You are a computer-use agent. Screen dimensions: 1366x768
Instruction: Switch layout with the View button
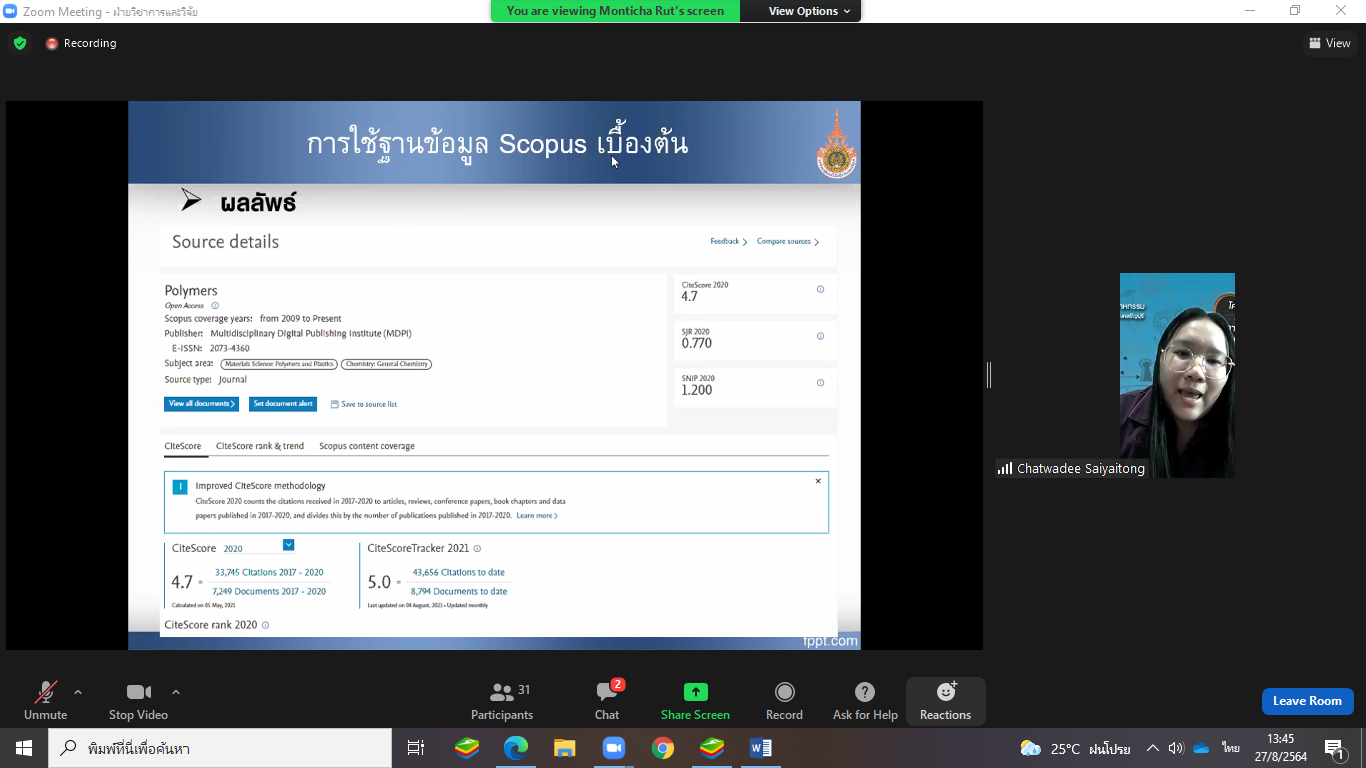click(x=1330, y=43)
